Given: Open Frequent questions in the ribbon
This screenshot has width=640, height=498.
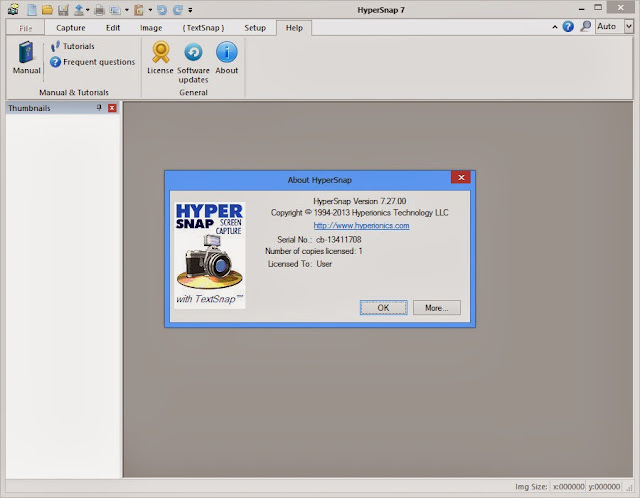Looking at the screenshot, I should tap(93, 62).
